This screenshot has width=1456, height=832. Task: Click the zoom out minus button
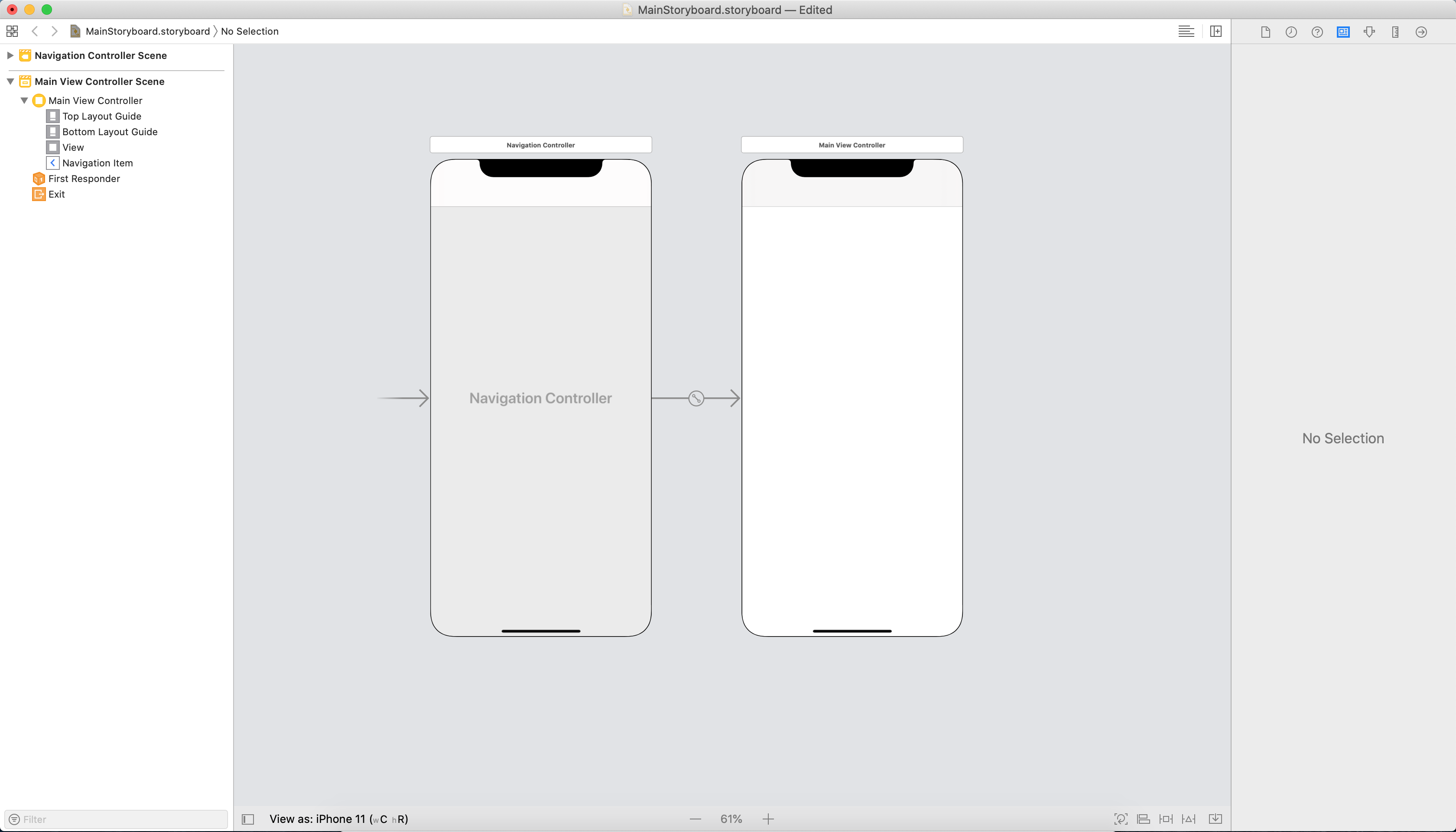click(695, 819)
